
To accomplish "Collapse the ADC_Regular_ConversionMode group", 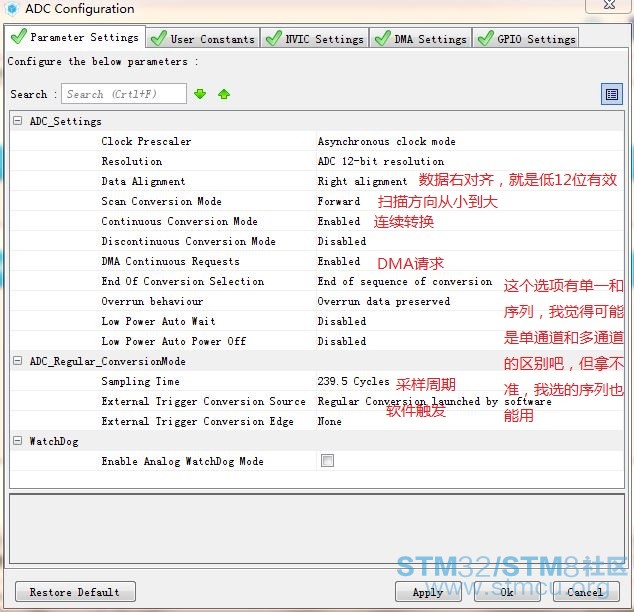I will coord(17,361).
